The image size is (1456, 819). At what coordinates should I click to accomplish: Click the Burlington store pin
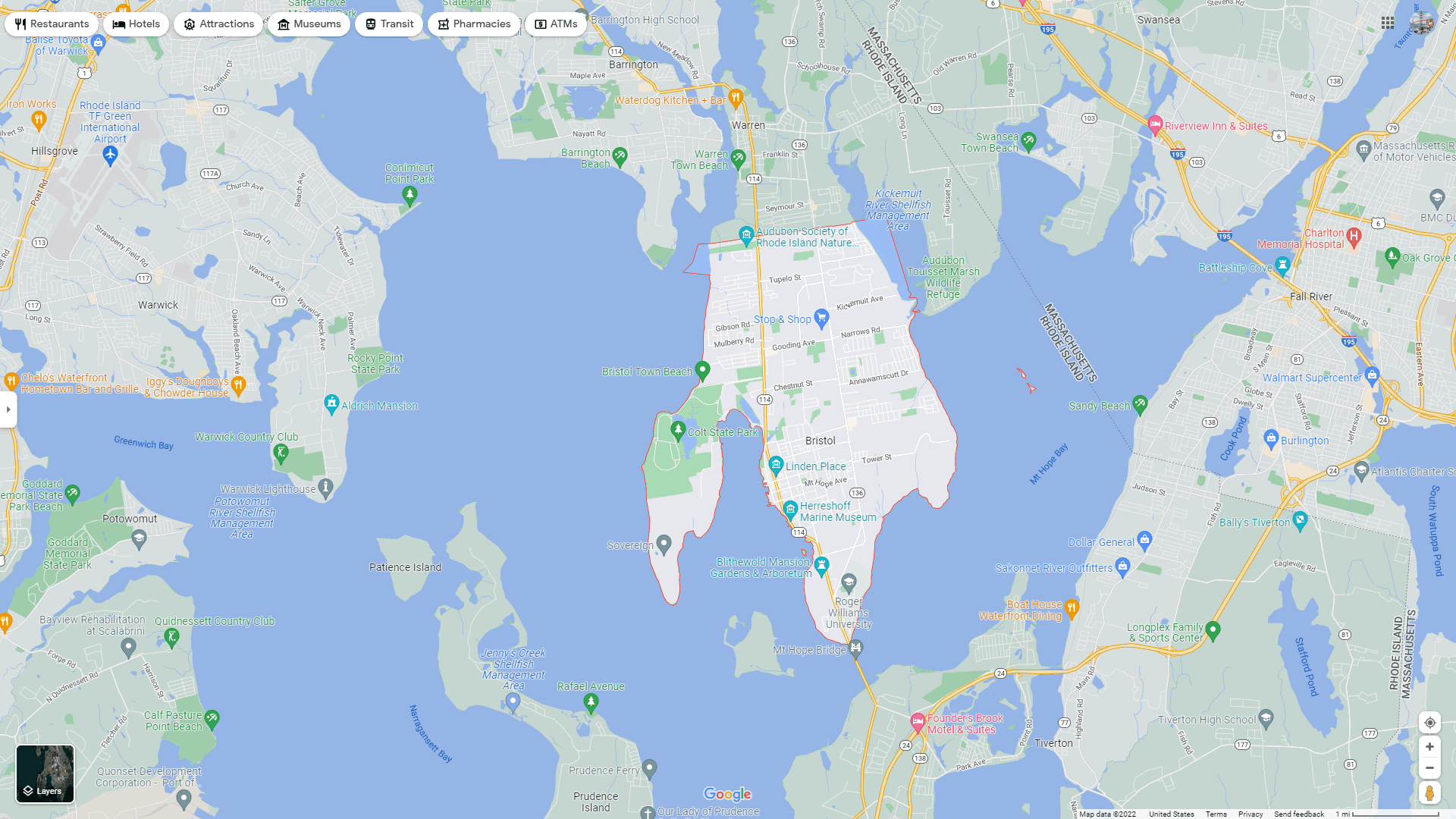(1271, 438)
